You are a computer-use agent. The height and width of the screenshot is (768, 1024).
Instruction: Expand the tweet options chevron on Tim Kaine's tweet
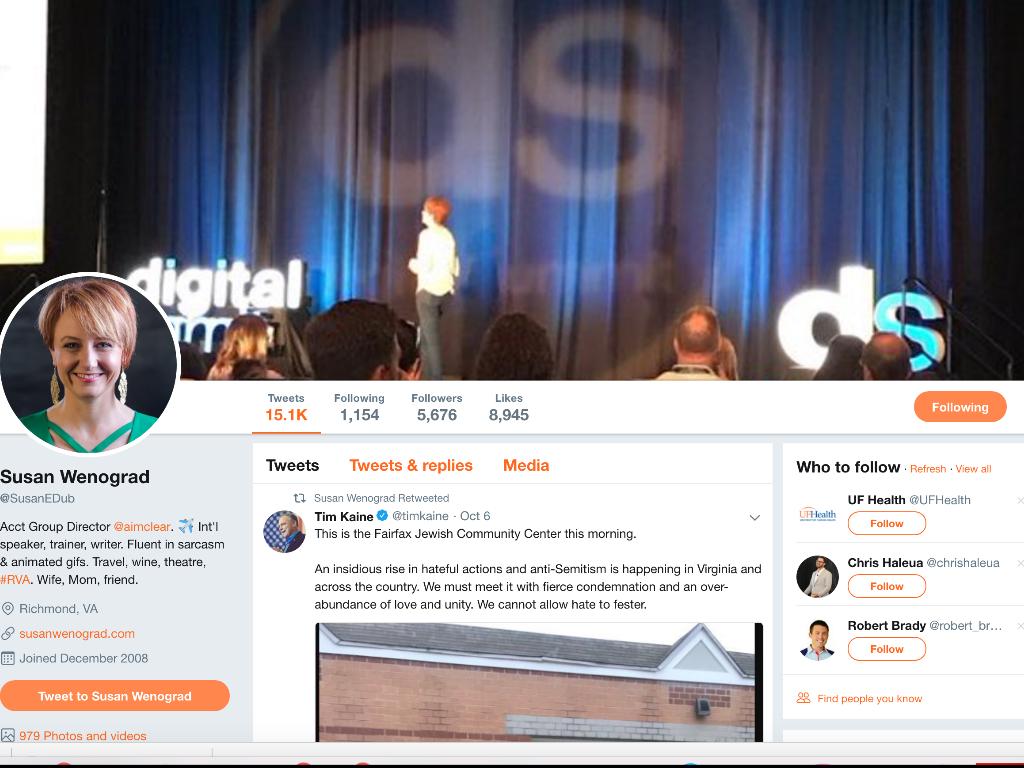(754, 517)
